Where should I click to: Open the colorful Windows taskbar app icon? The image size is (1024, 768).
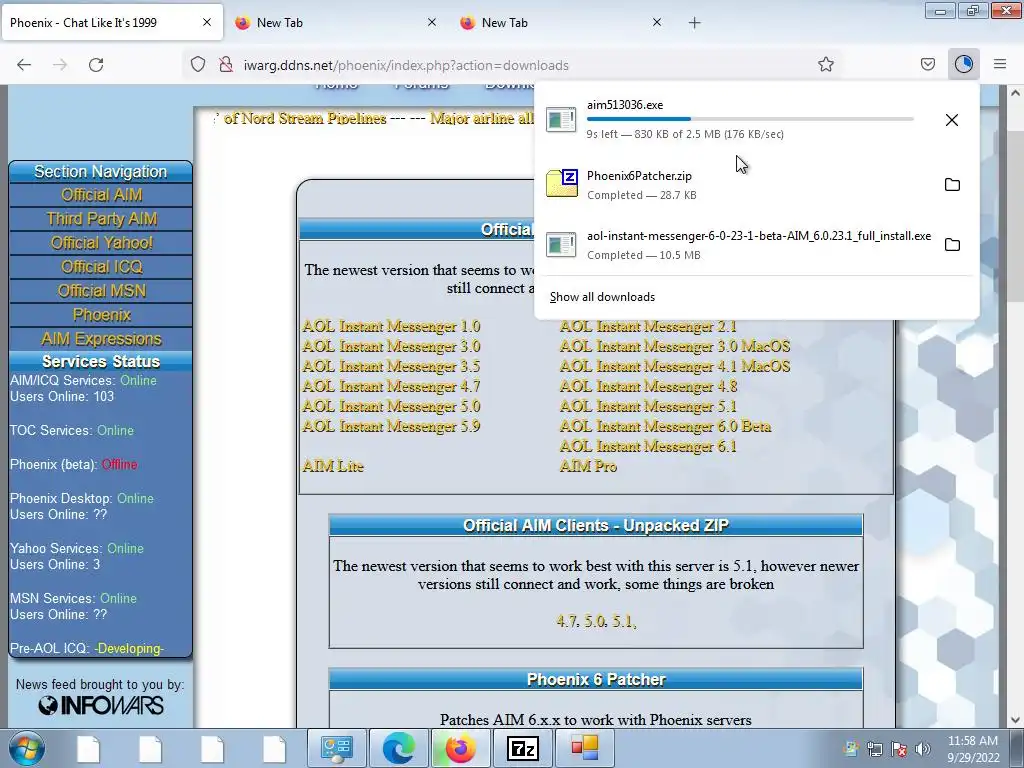pos(584,748)
